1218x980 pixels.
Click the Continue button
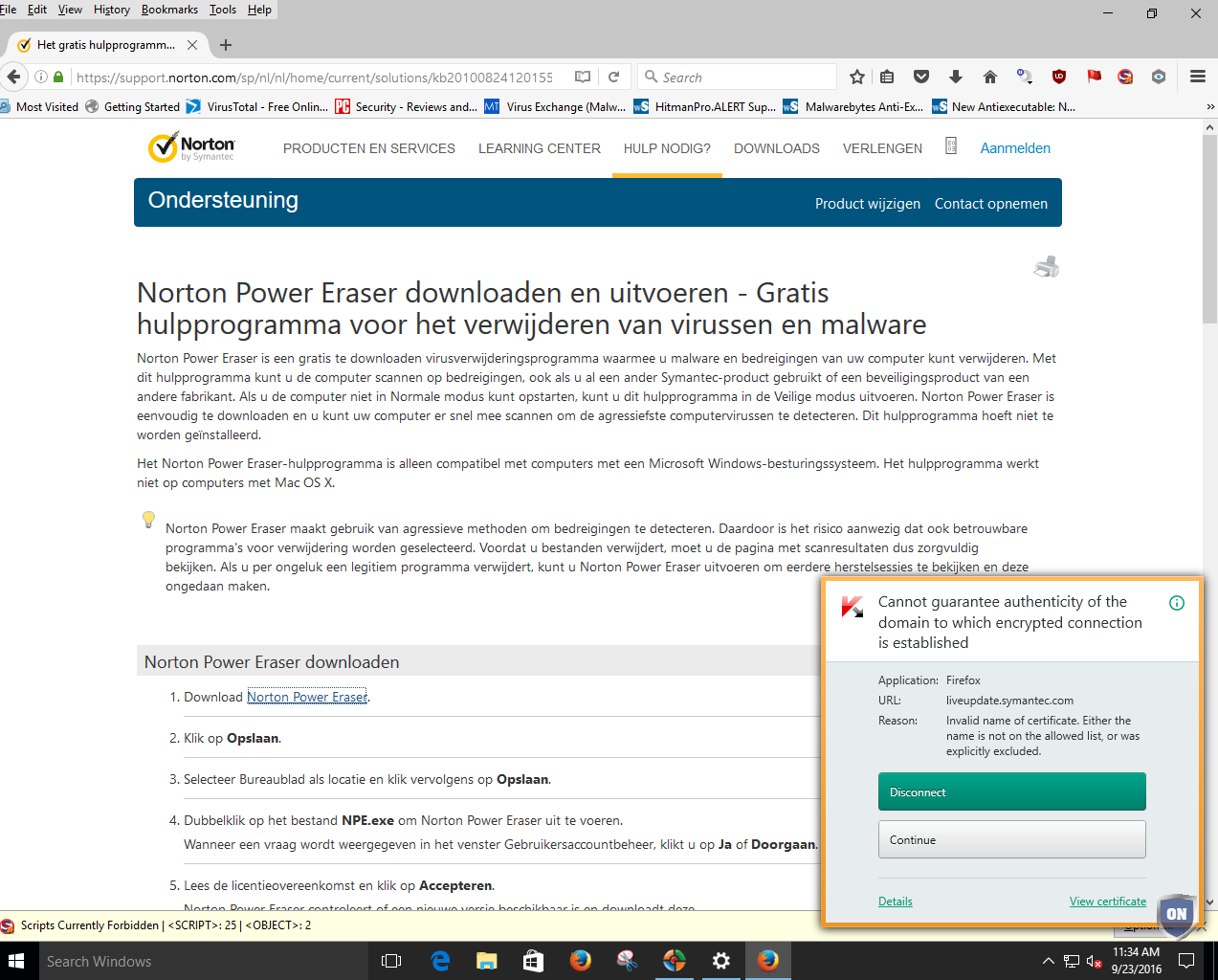coord(1012,839)
